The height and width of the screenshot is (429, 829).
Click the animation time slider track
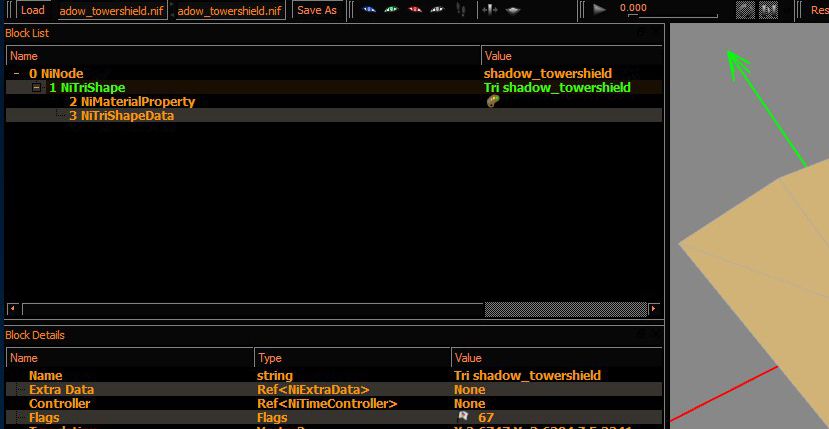pyautogui.click(x=672, y=15)
